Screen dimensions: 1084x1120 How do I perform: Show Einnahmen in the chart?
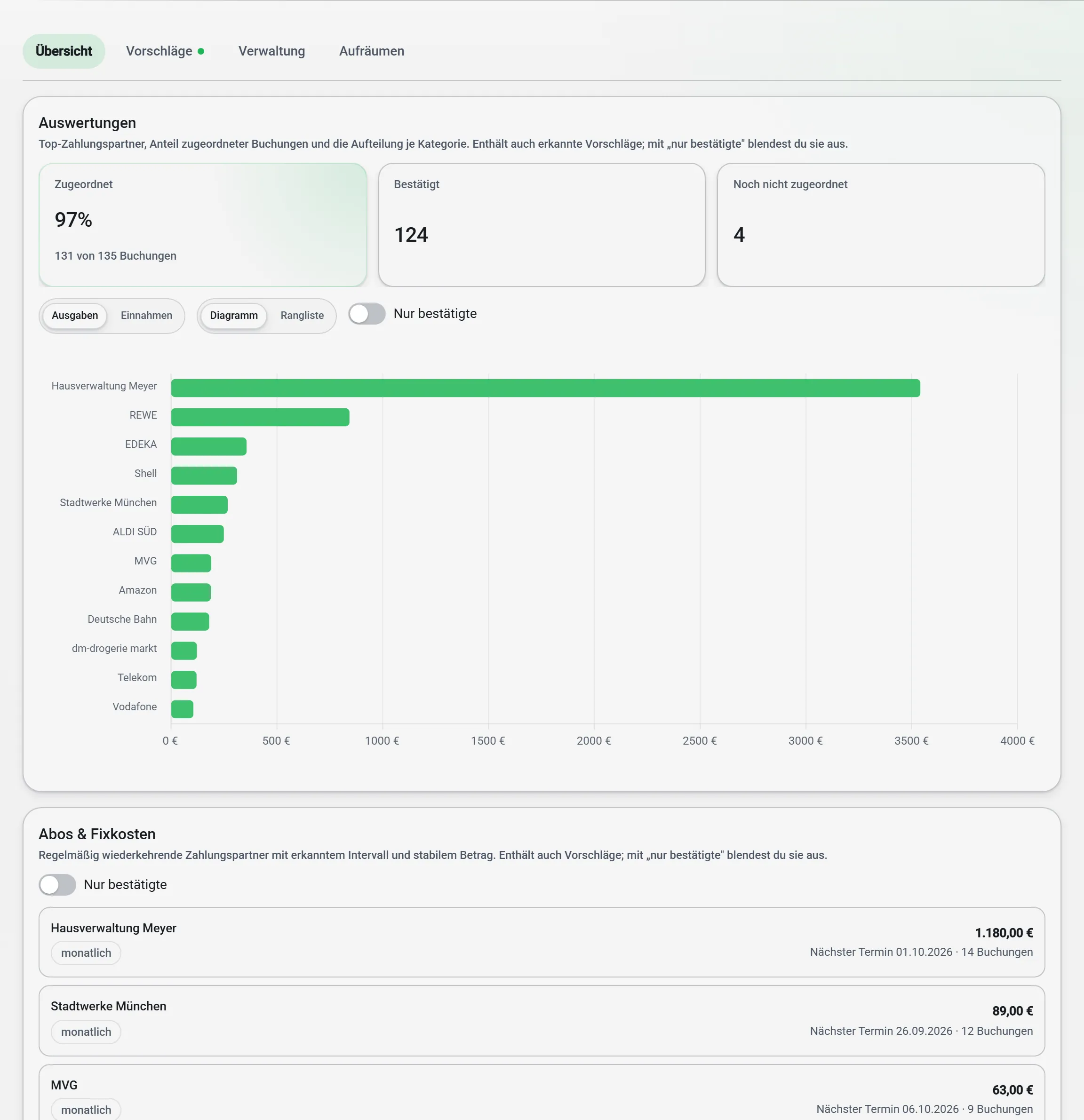click(x=146, y=316)
